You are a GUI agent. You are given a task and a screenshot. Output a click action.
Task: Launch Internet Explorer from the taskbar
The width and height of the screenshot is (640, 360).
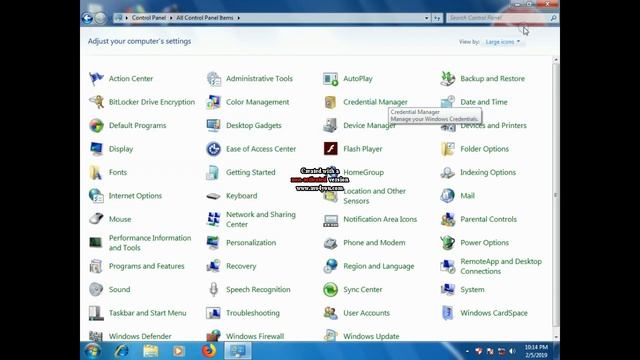121,351
